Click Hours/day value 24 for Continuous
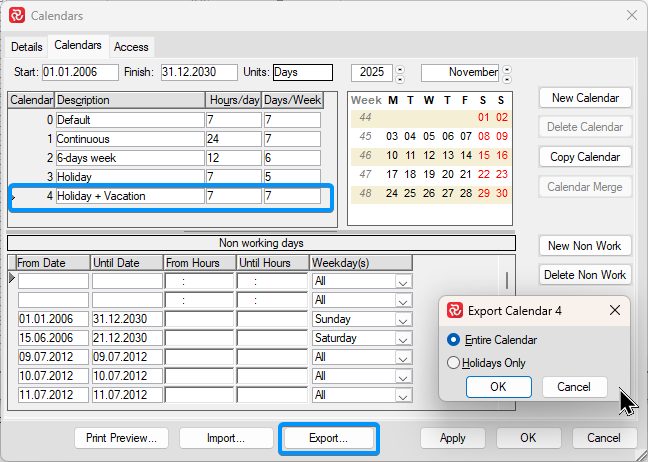Screen dimensions: 648x462 234,139
